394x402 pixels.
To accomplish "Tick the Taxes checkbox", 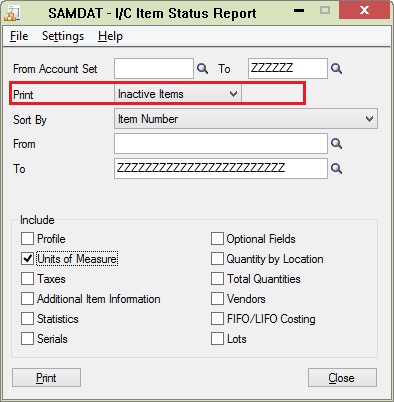I will pyautogui.click(x=27, y=279).
